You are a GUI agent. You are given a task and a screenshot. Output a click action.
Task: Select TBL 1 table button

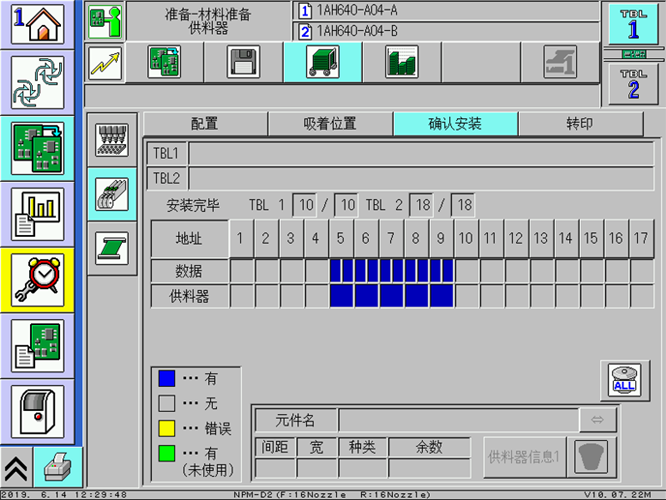pyautogui.click(x=633, y=24)
